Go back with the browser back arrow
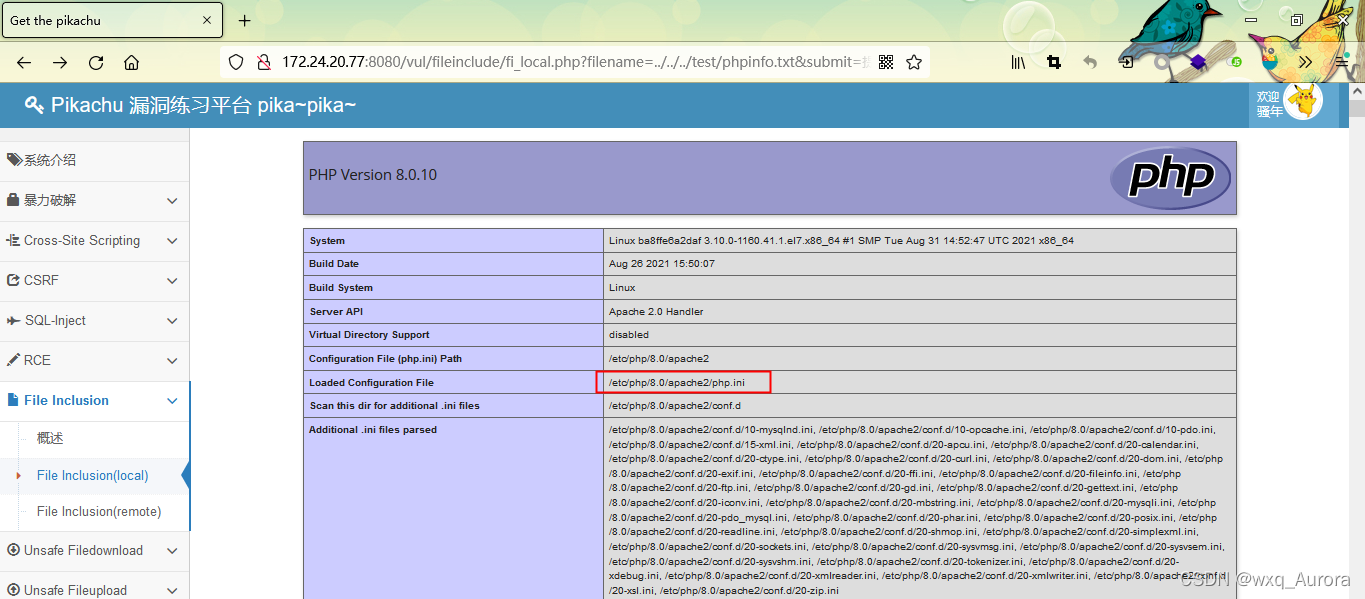1365x599 pixels. [24, 62]
